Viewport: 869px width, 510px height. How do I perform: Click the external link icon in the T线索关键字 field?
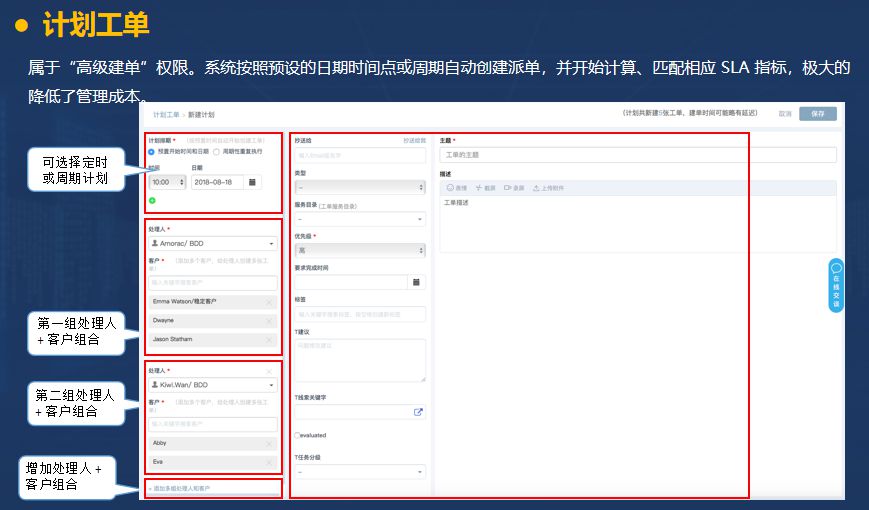tap(418, 412)
